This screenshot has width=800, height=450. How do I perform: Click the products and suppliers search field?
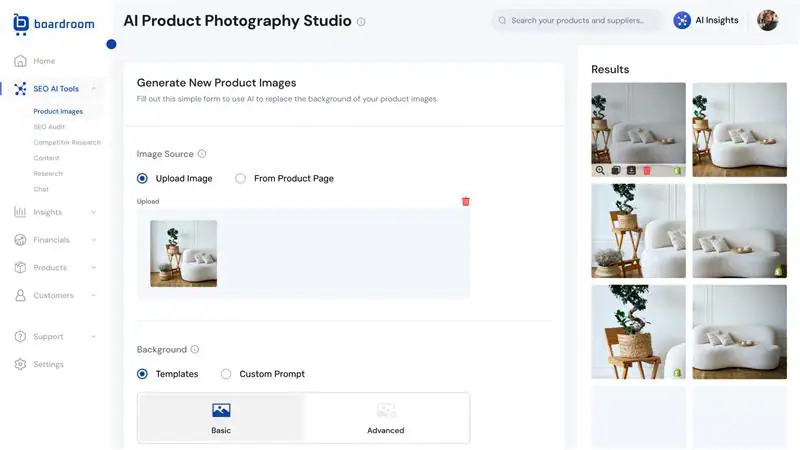pos(580,20)
